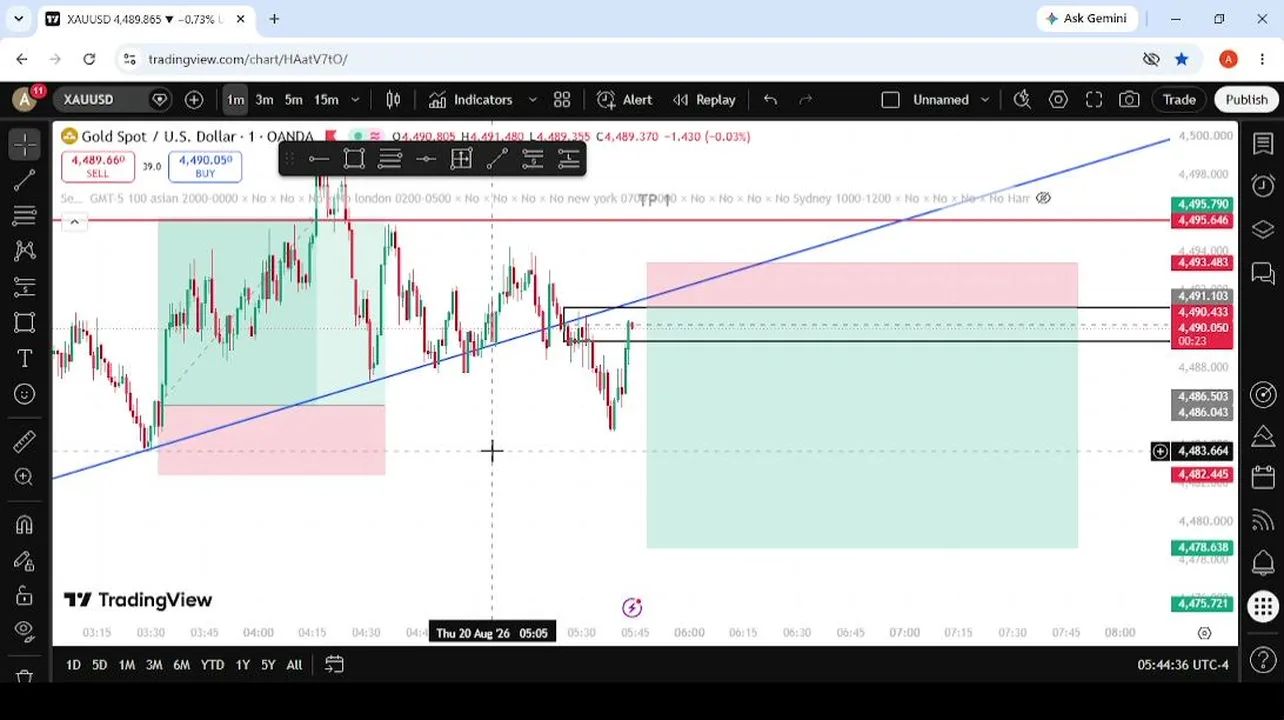This screenshot has width=1284, height=720.
Task: Switch to 1m interval
Action: point(235,99)
